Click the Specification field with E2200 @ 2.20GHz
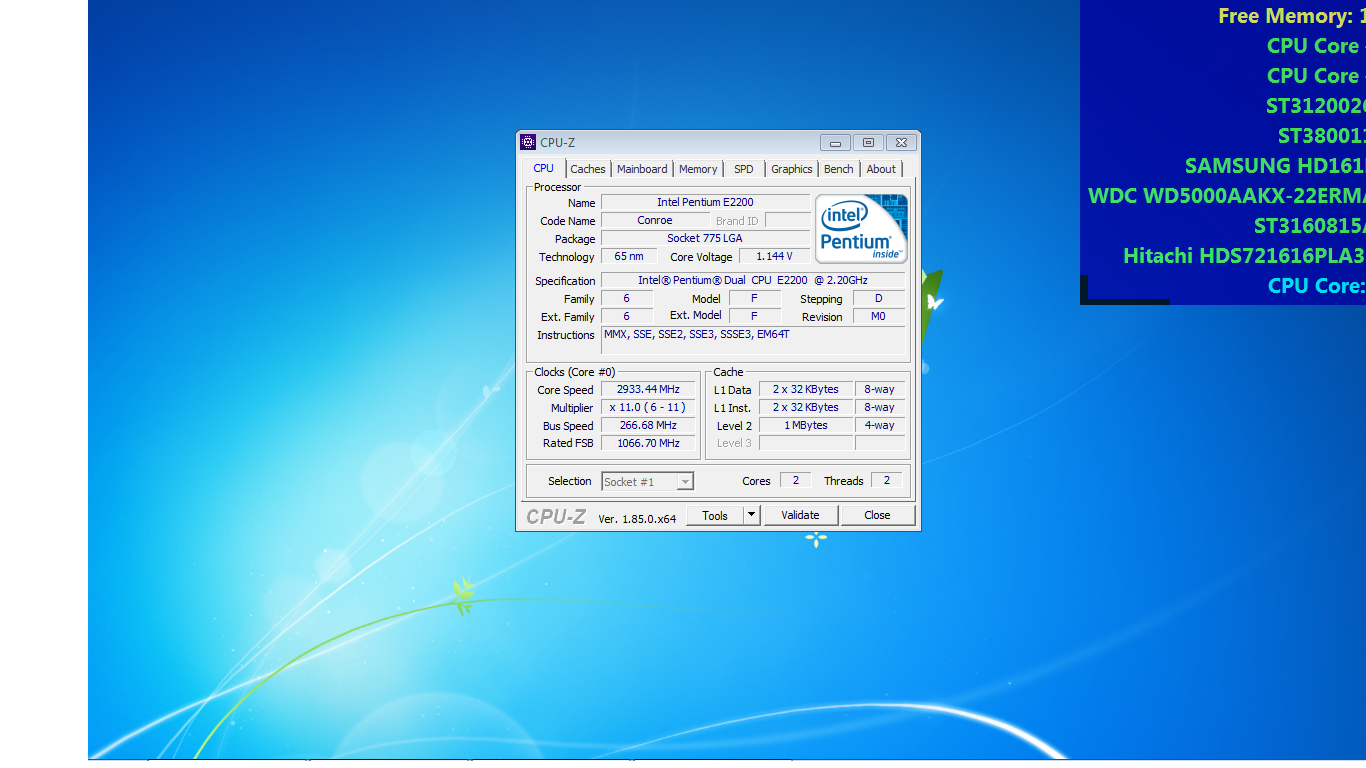 point(753,280)
